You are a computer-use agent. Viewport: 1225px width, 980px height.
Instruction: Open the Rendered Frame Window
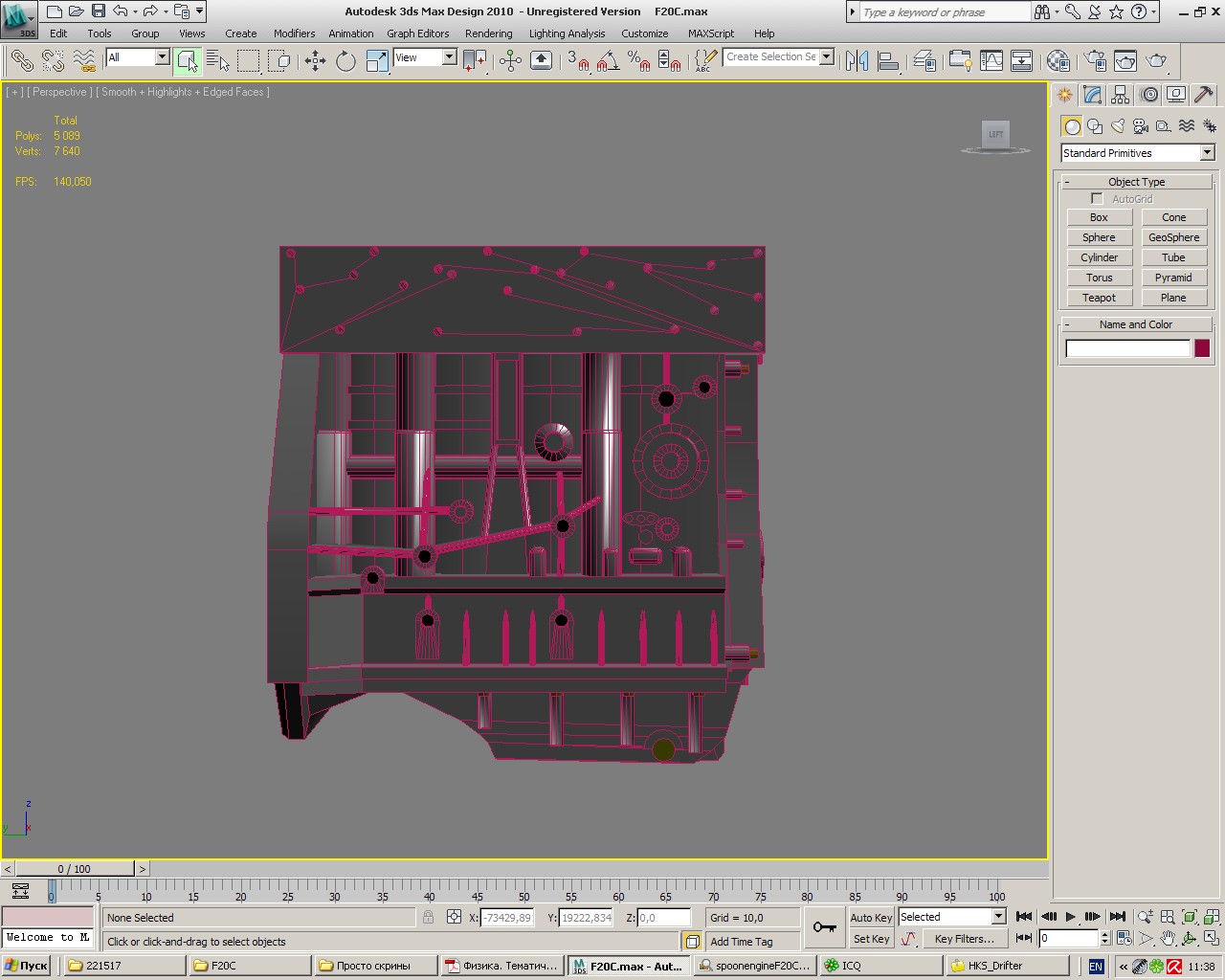point(1125,61)
